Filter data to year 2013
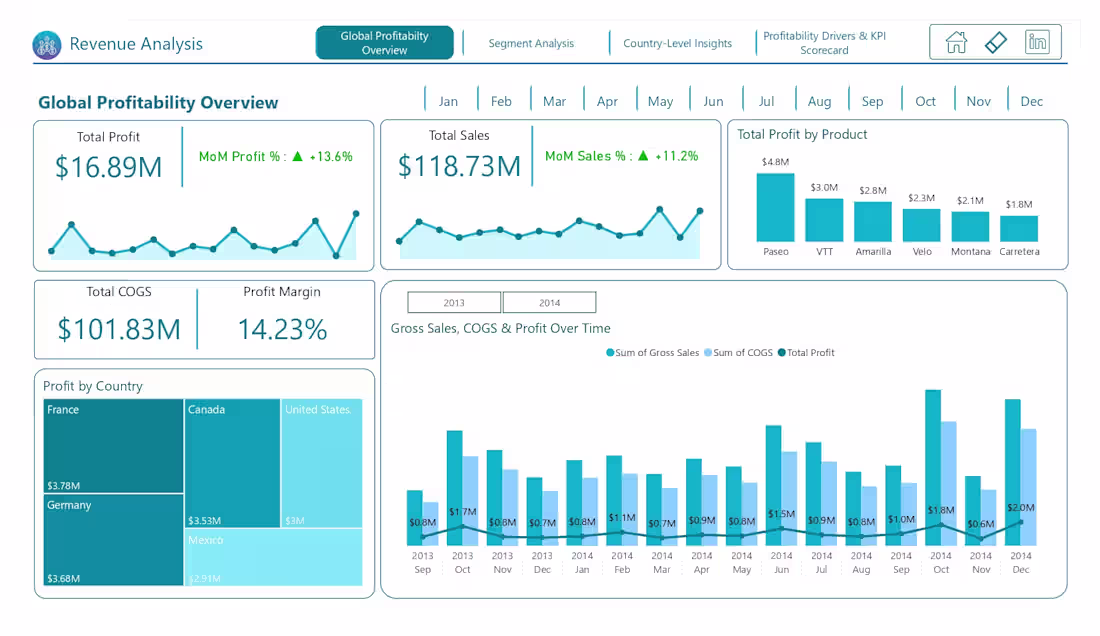 tap(454, 302)
